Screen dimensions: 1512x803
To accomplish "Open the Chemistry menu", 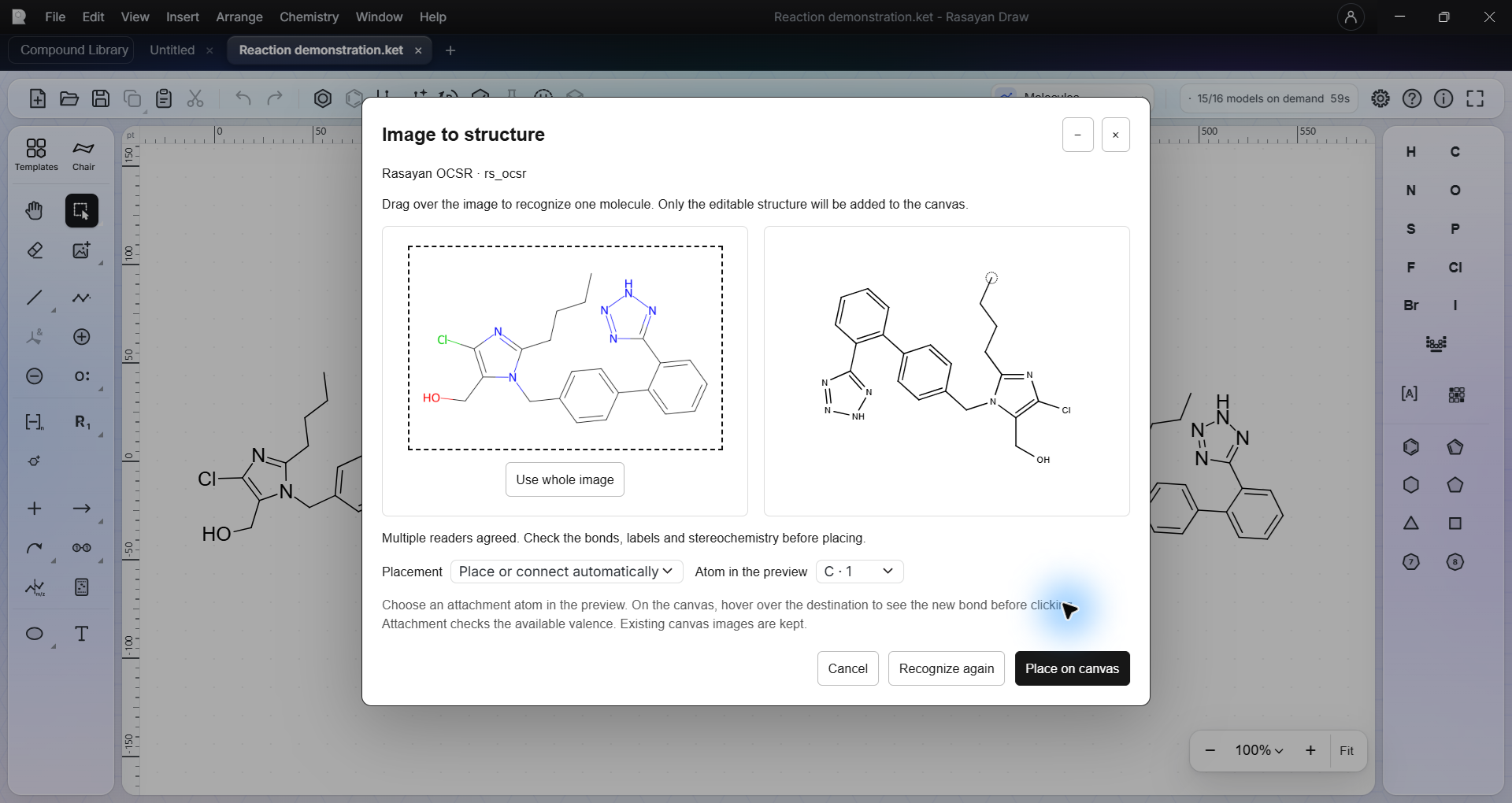I will 309,17.
